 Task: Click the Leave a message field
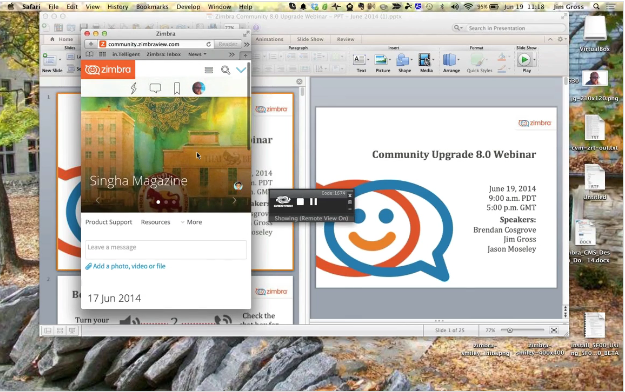166,250
